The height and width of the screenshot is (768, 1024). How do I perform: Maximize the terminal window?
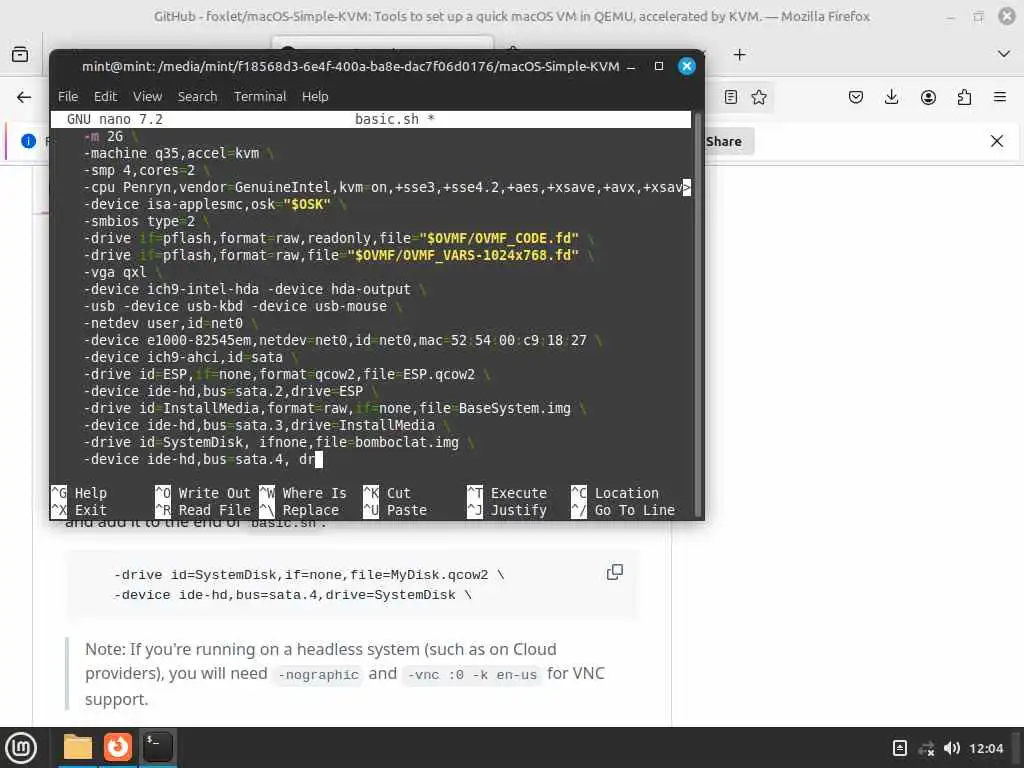(659, 66)
